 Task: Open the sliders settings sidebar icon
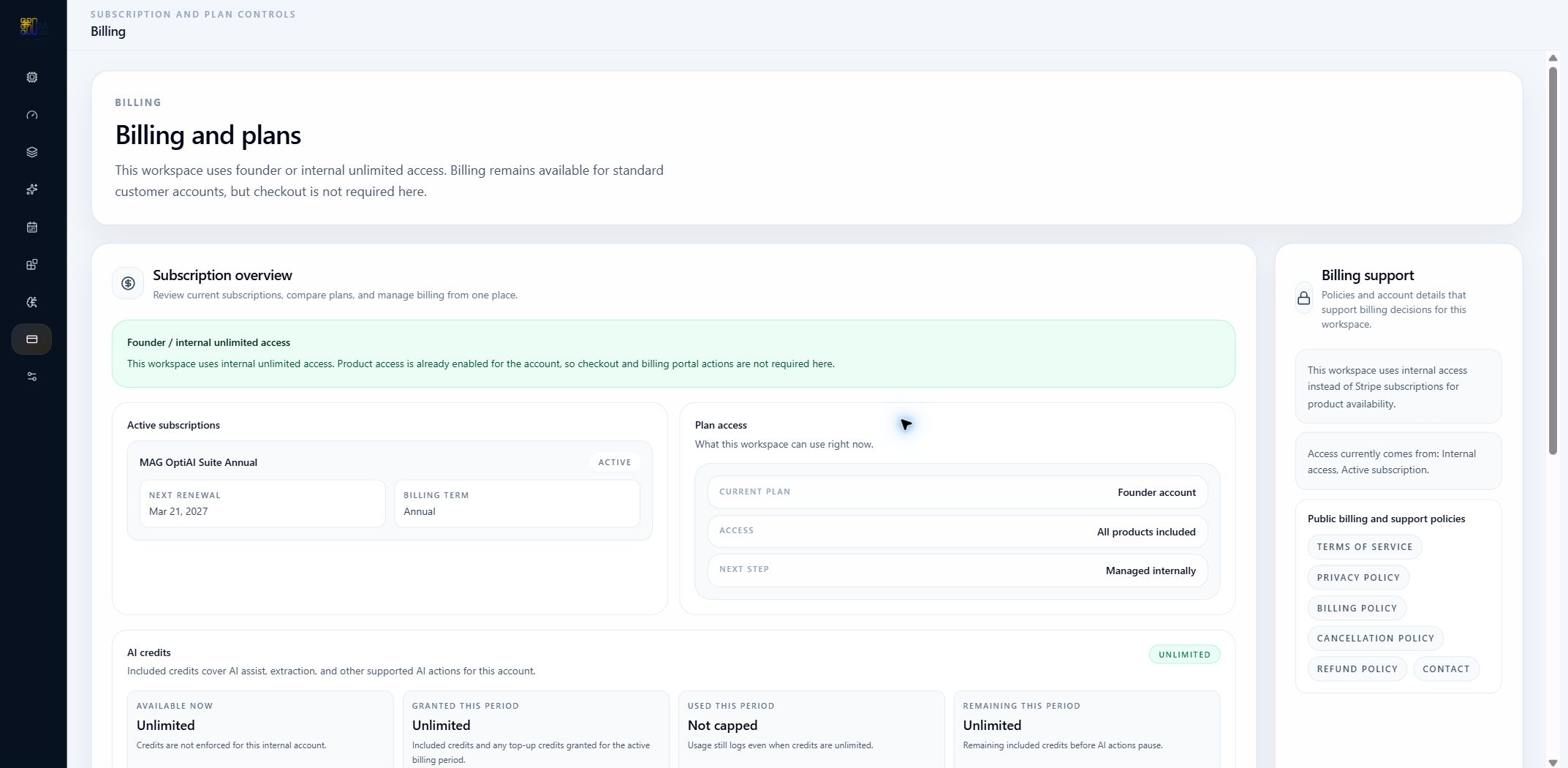point(31,376)
